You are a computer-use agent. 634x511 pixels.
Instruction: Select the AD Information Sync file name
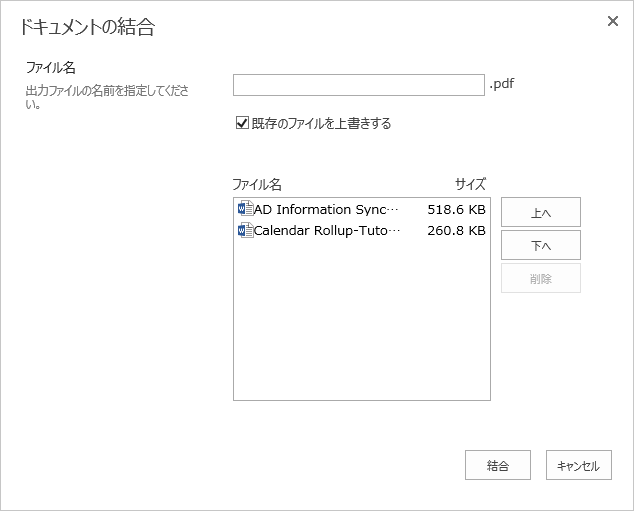click(x=326, y=210)
